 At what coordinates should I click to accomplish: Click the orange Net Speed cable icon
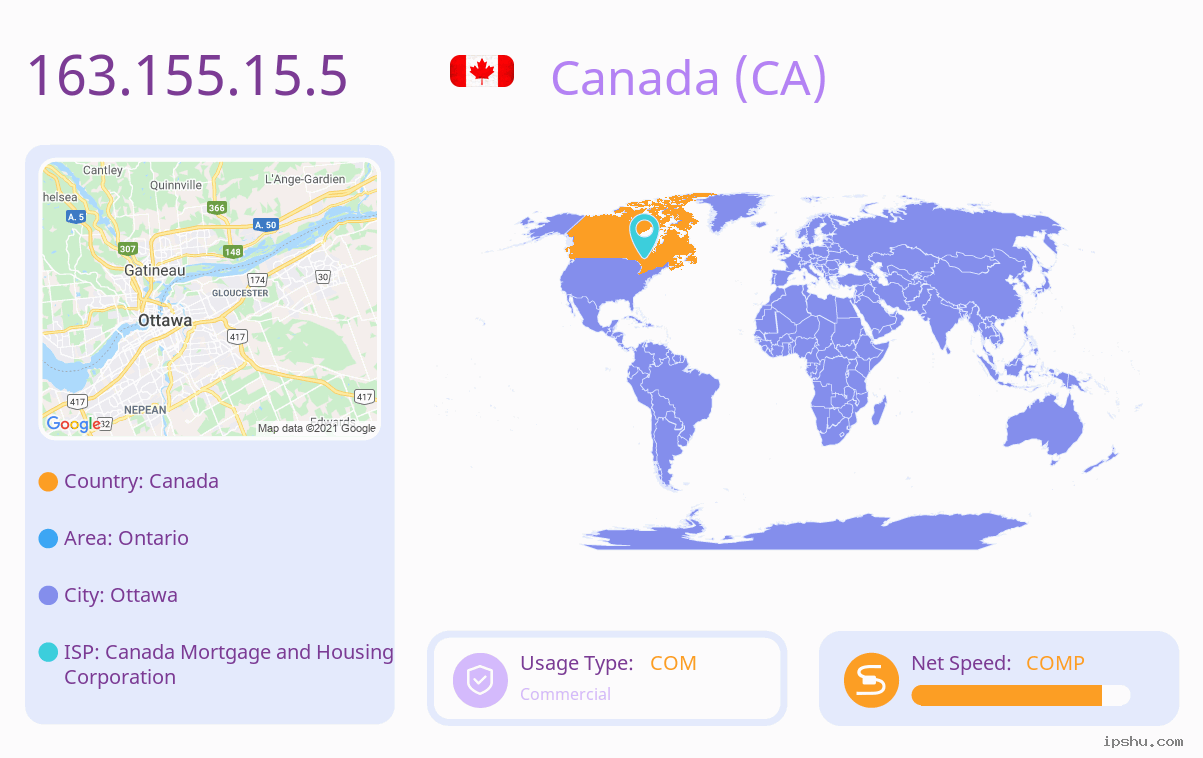click(871, 680)
